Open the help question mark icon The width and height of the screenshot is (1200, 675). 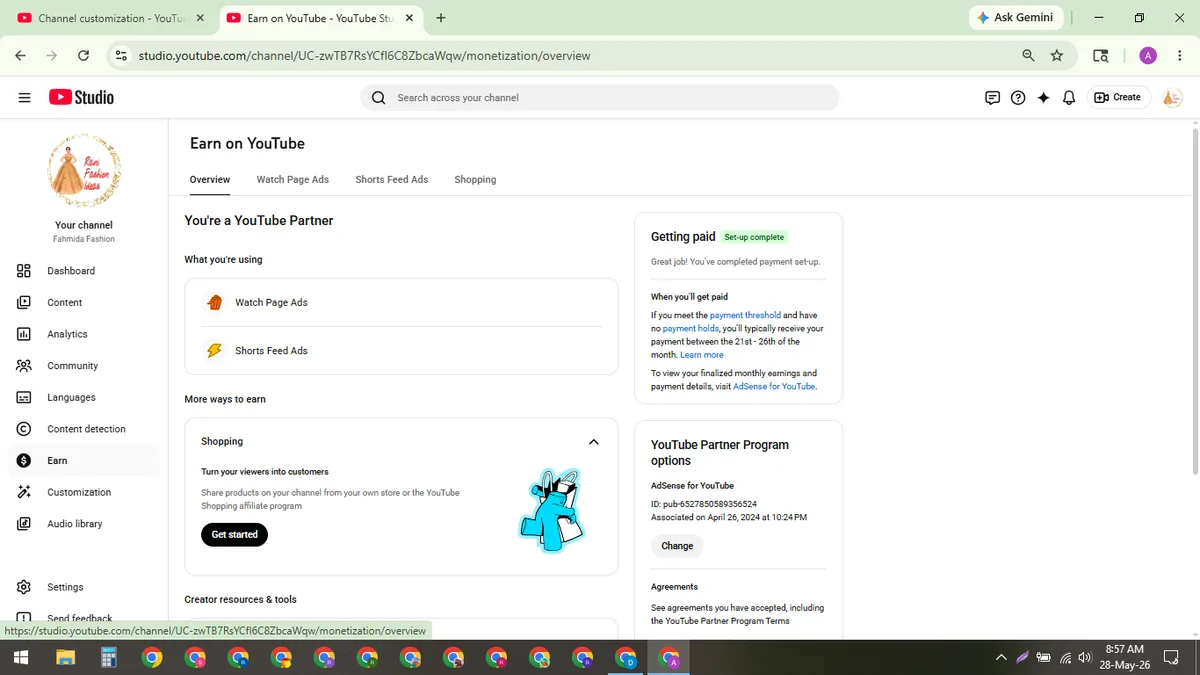(x=1018, y=98)
